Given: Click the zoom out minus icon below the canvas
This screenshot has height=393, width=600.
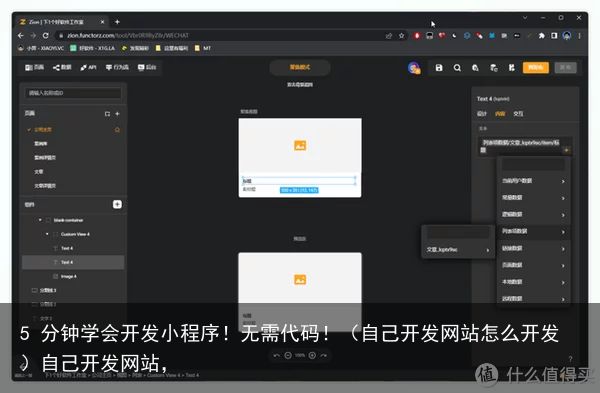Looking at the screenshot, I should click(288, 355).
